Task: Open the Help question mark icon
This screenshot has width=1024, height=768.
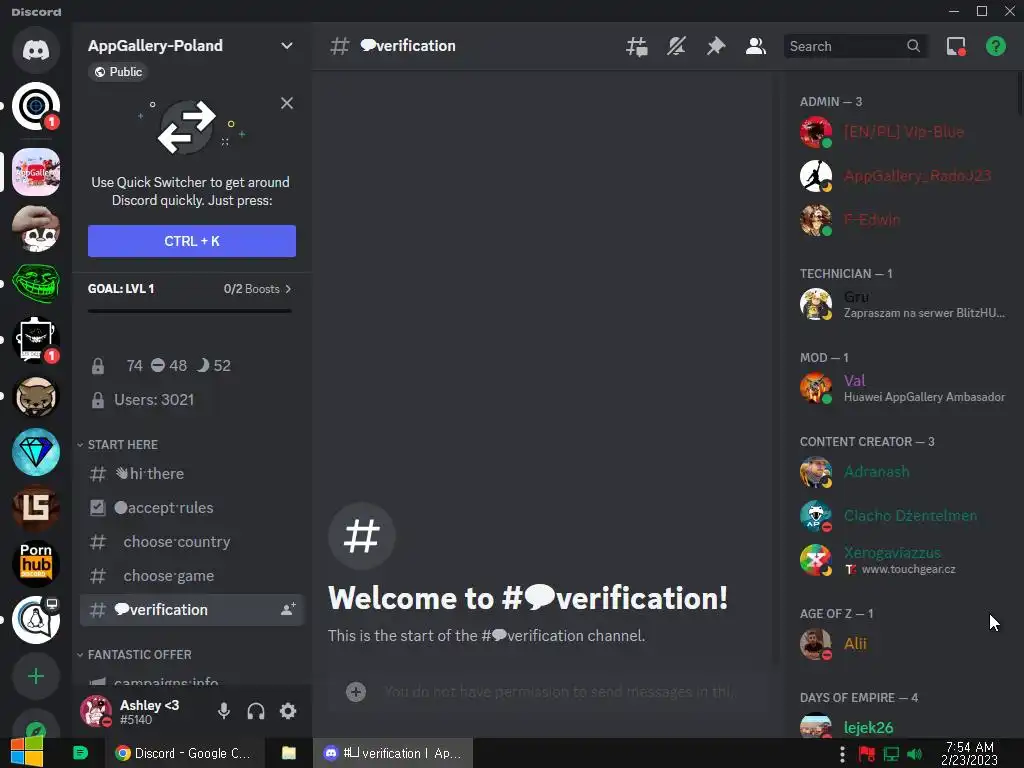Action: [x=995, y=46]
